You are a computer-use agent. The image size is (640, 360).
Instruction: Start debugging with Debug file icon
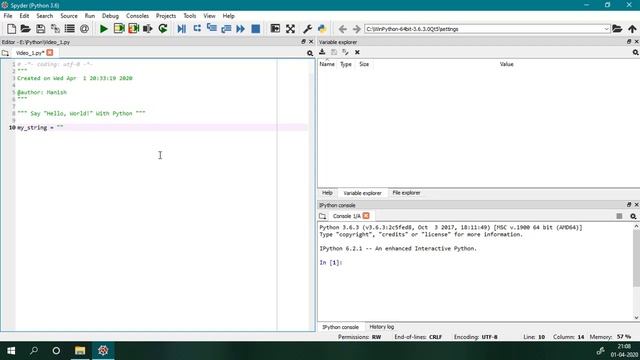(182, 29)
